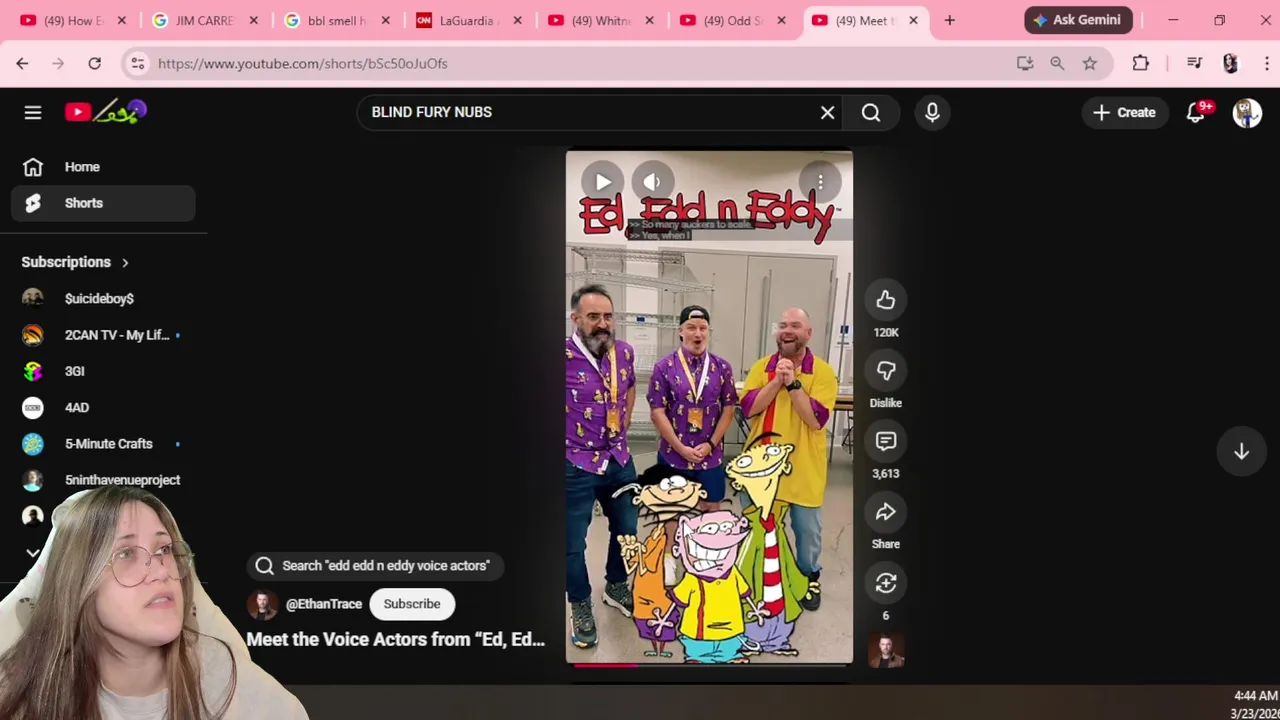The image size is (1280, 720).
Task: Select Shorts in the sidebar
Action: tap(103, 203)
